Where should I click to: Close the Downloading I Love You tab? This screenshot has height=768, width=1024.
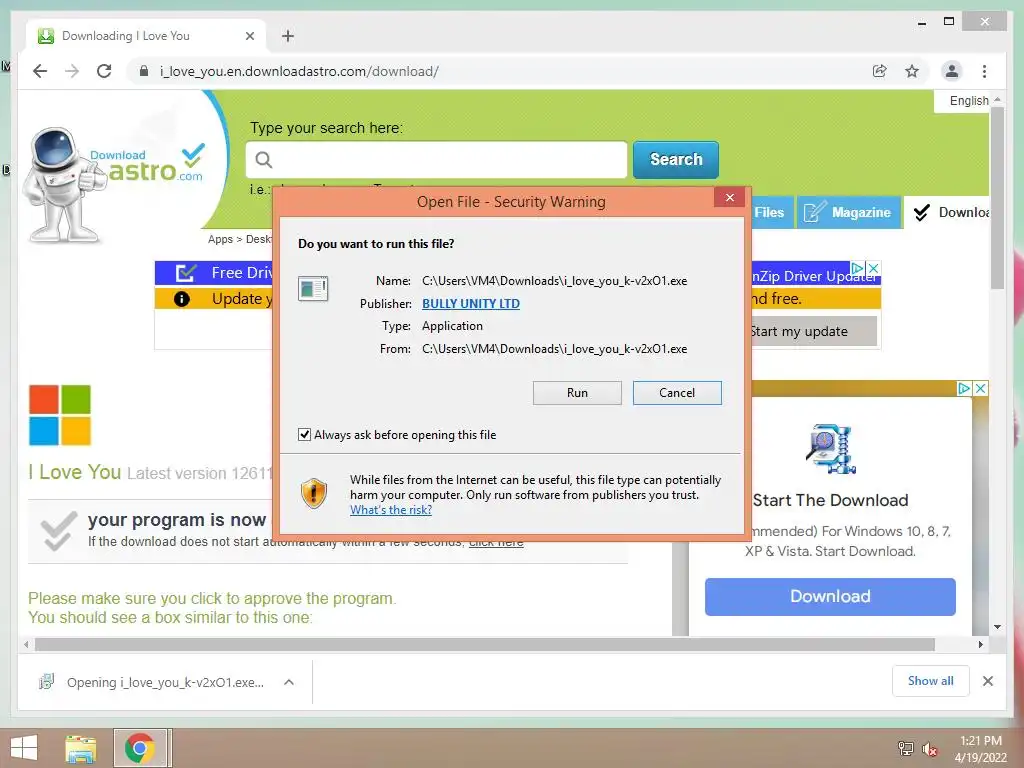click(249, 36)
